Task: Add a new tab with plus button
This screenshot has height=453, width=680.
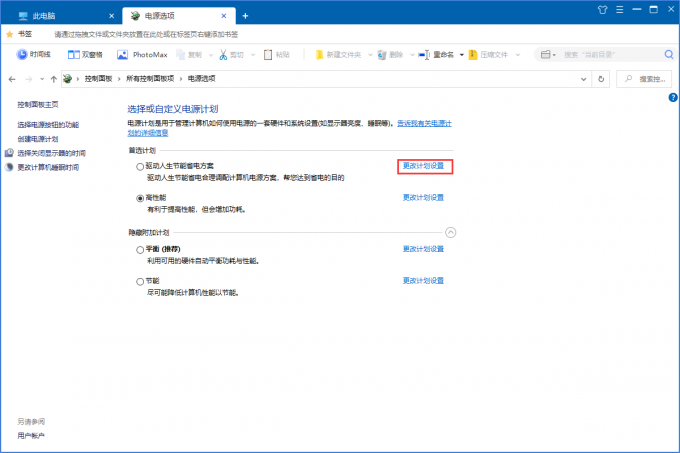Action: pyautogui.click(x=245, y=16)
